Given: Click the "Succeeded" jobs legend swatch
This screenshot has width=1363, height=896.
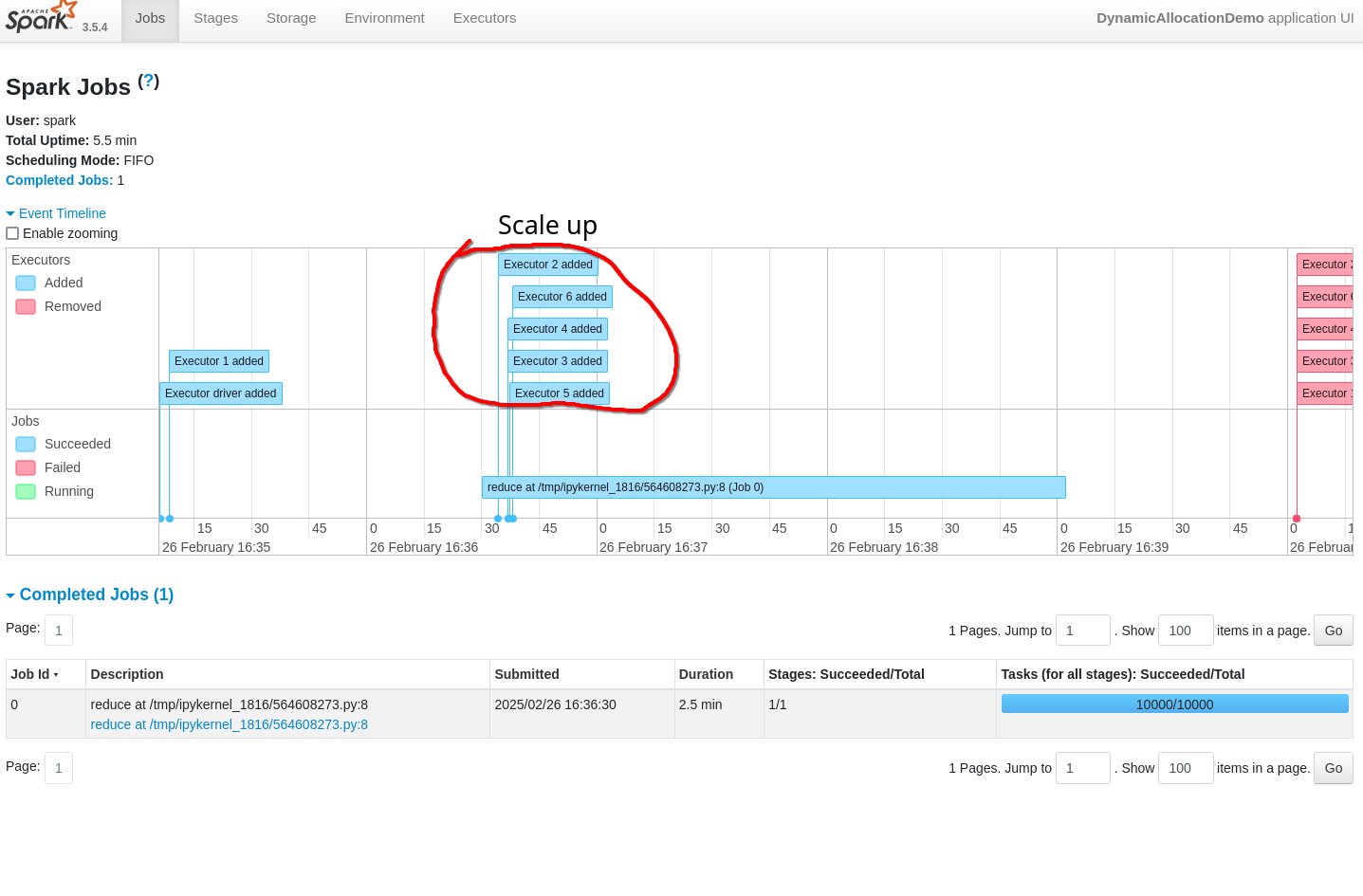Looking at the screenshot, I should 25,444.
